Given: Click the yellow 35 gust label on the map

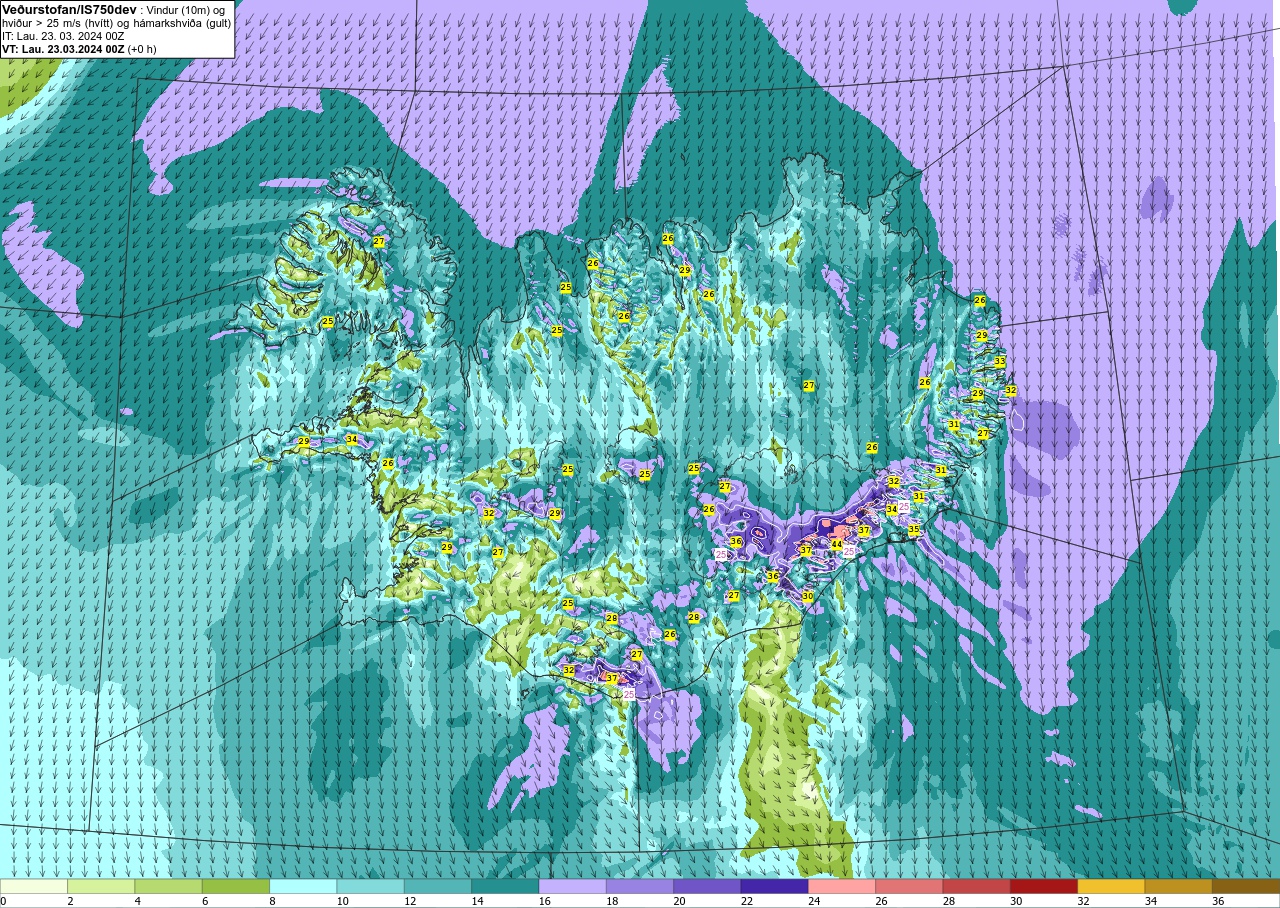Looking at the screenshot, I should pos(914,529).
